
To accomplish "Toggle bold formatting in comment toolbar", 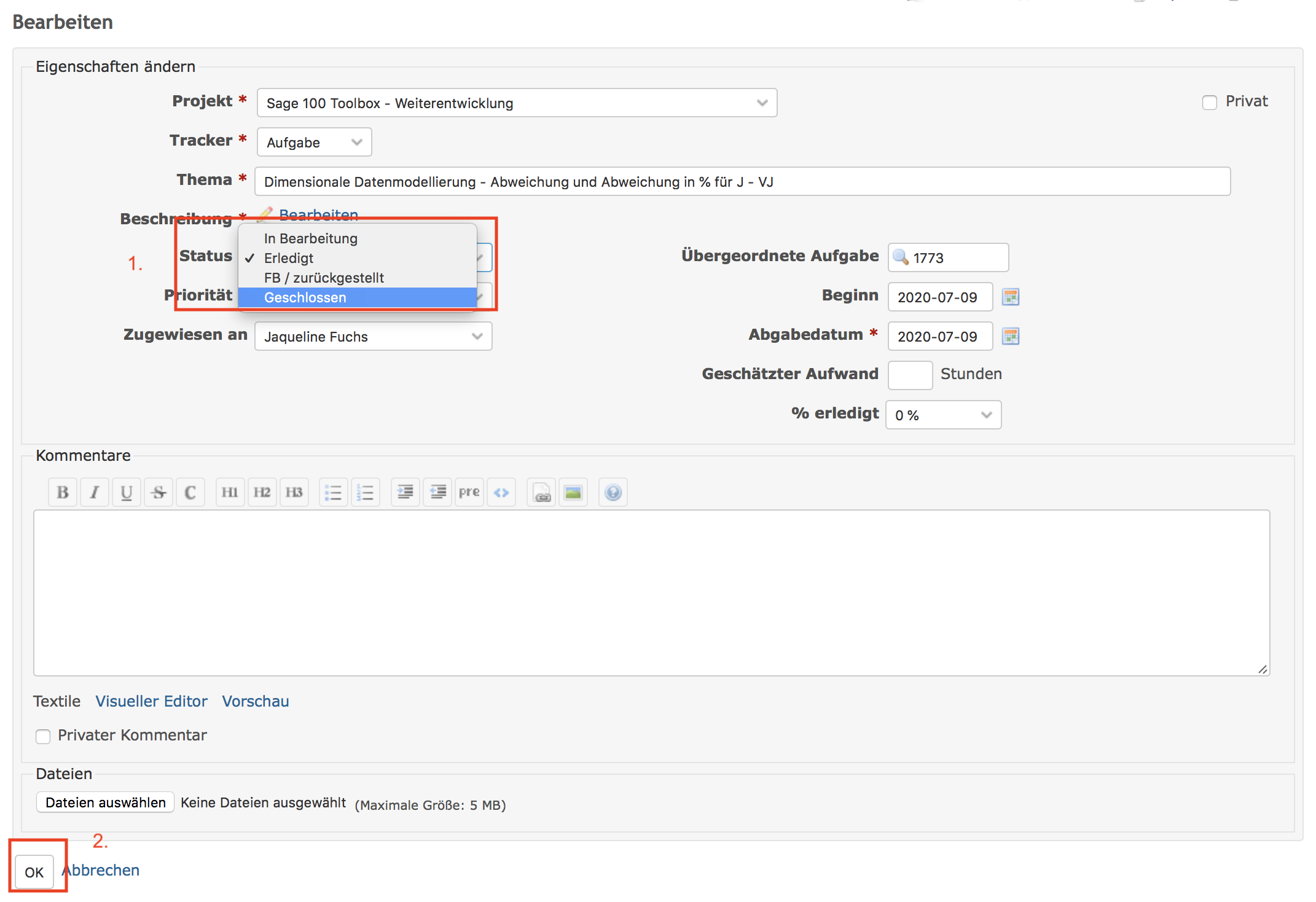I will (x=62, y=492).
